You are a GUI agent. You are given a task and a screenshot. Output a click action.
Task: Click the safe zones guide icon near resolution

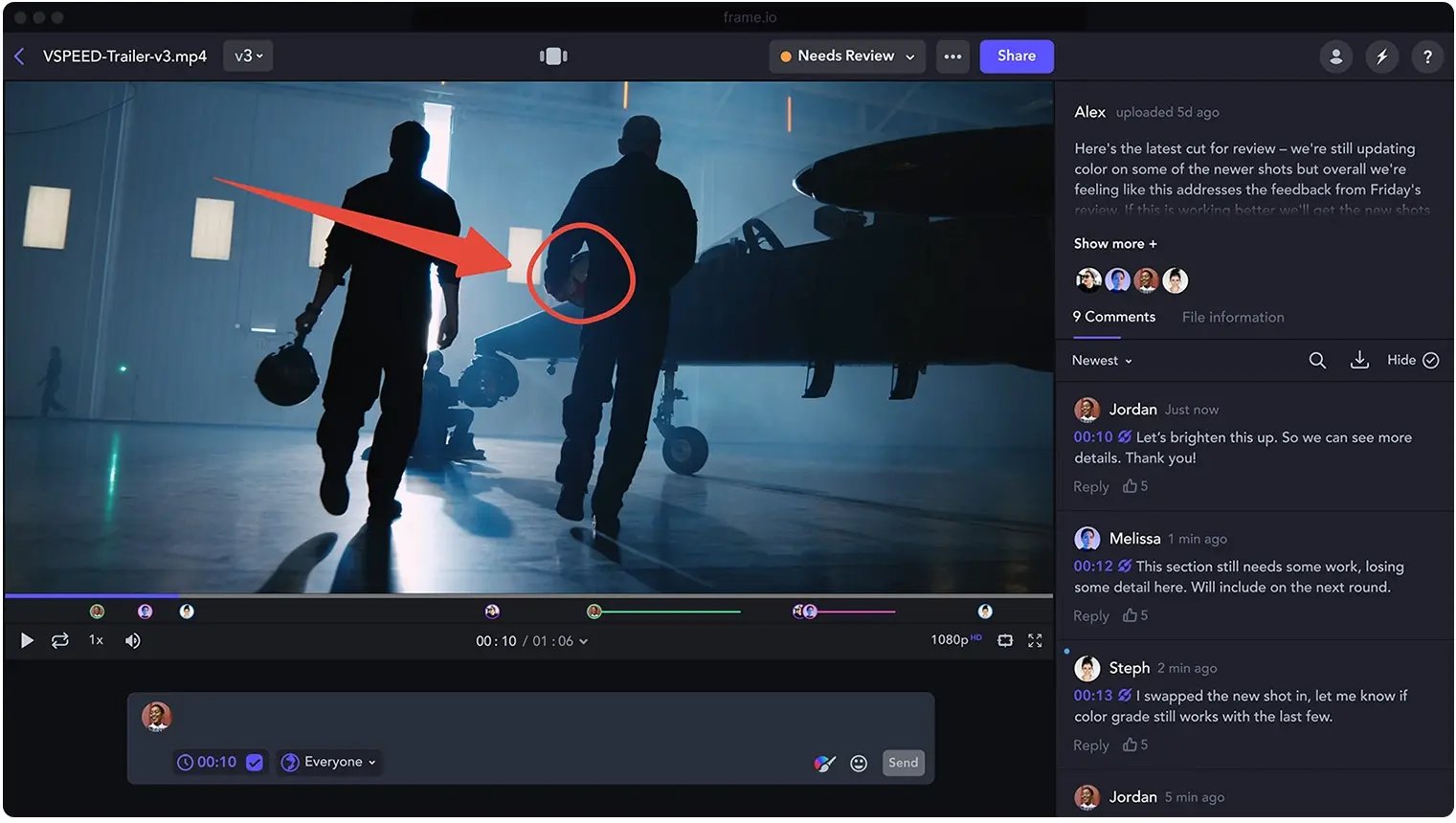point(1005,640)
